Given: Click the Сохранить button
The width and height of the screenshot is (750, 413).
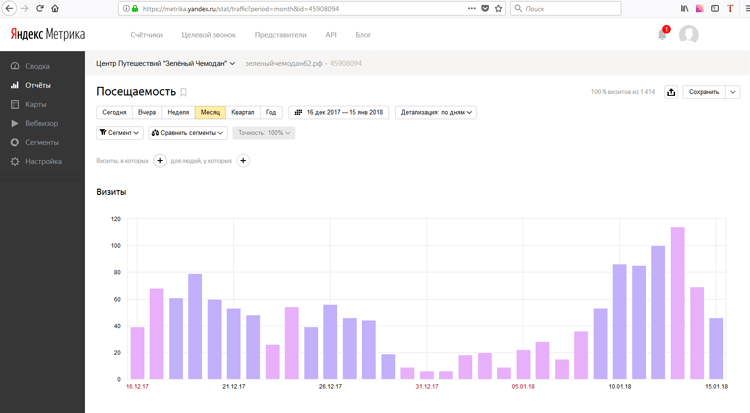Looking at the screenshot, I should [704, 92].
